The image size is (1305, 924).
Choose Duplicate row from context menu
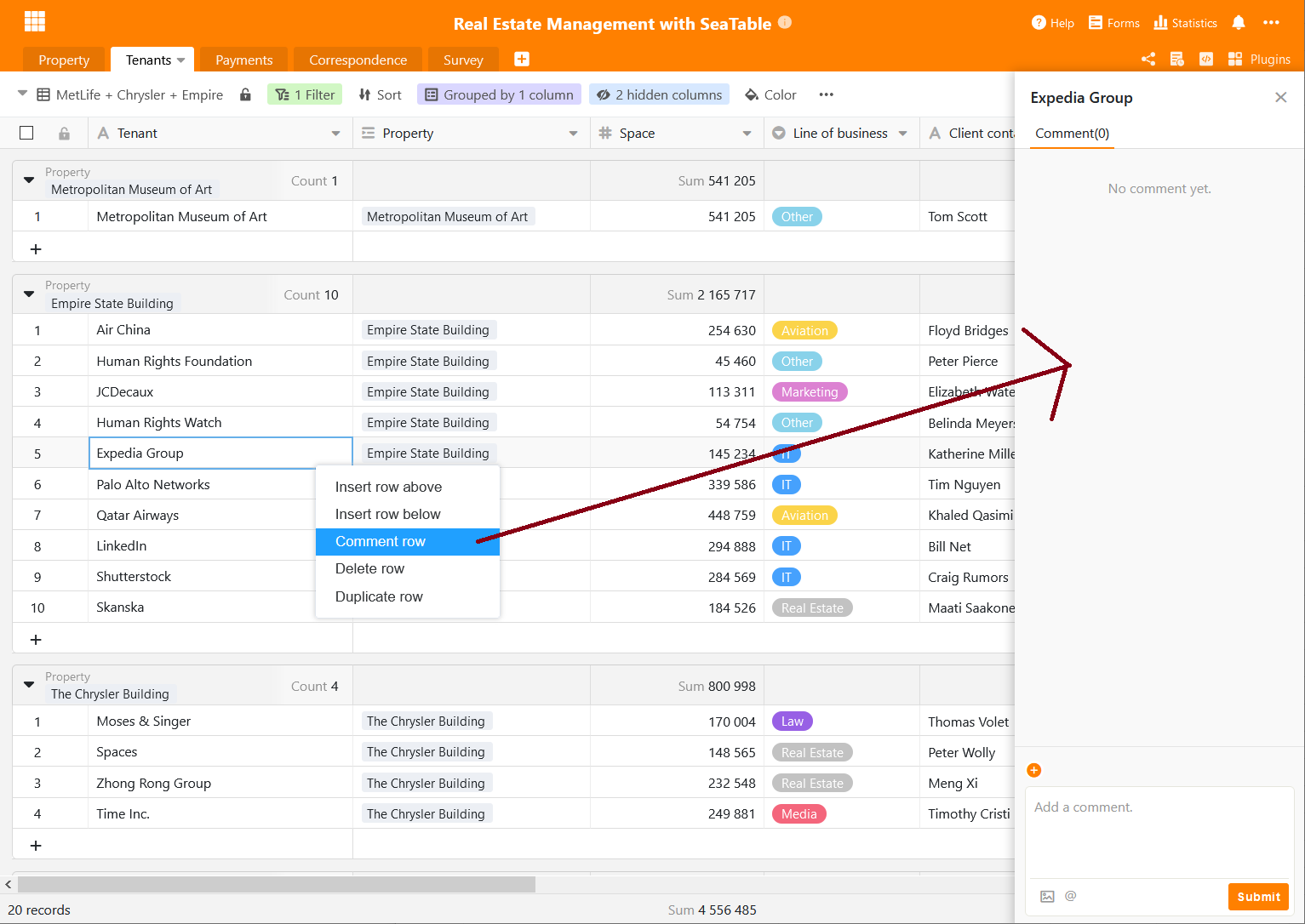pyautogui.click(x=379, y=596)
